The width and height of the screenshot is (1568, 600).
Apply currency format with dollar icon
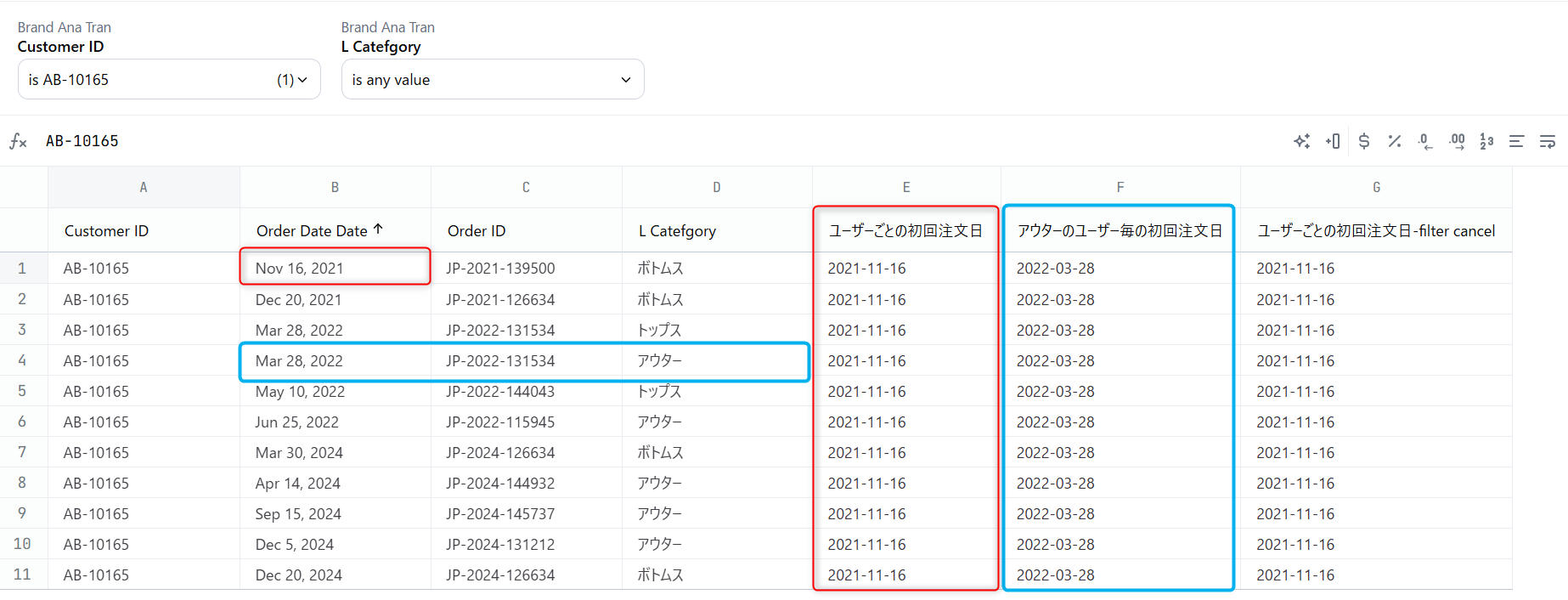click(1363, 141)
